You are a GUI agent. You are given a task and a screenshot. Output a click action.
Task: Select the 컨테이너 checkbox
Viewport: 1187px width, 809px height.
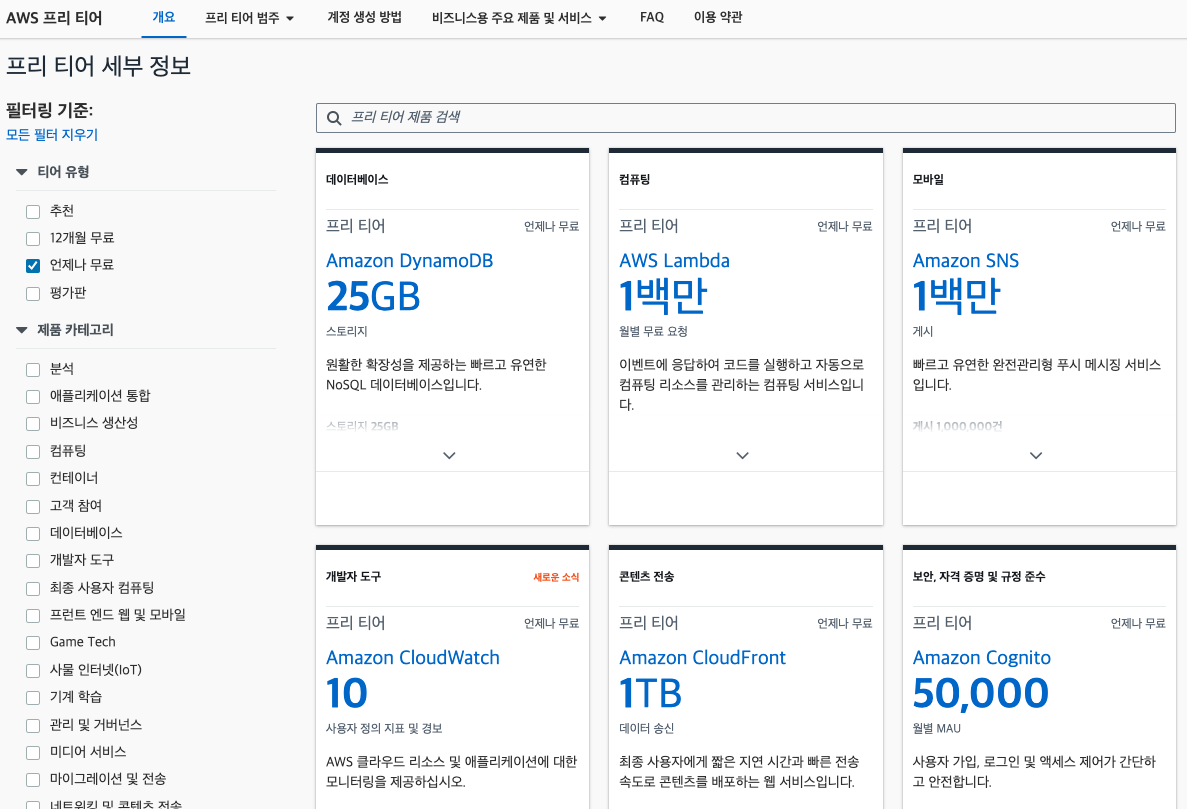coord(33,479)
